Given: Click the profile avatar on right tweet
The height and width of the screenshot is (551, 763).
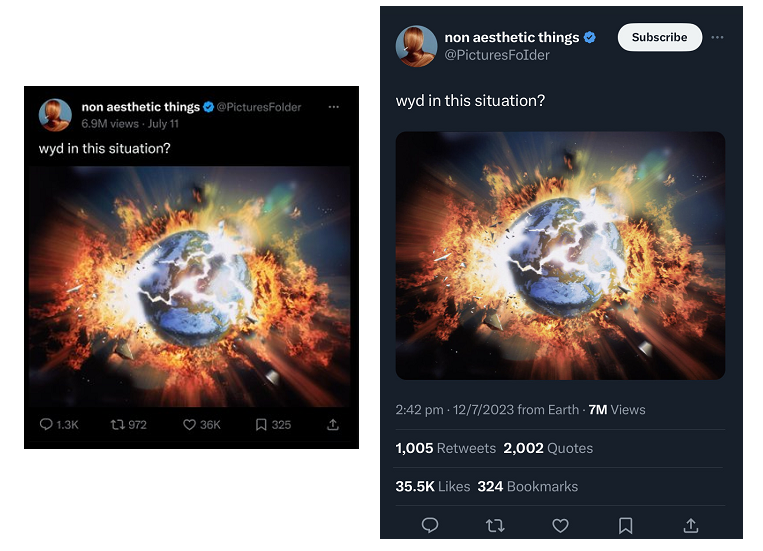Looking at the screenshot, I should click(417, 46).
